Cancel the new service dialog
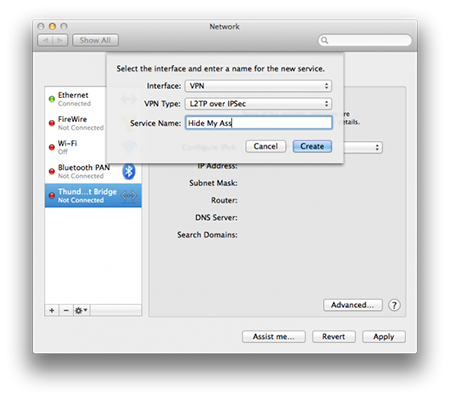 click(265, 146)
